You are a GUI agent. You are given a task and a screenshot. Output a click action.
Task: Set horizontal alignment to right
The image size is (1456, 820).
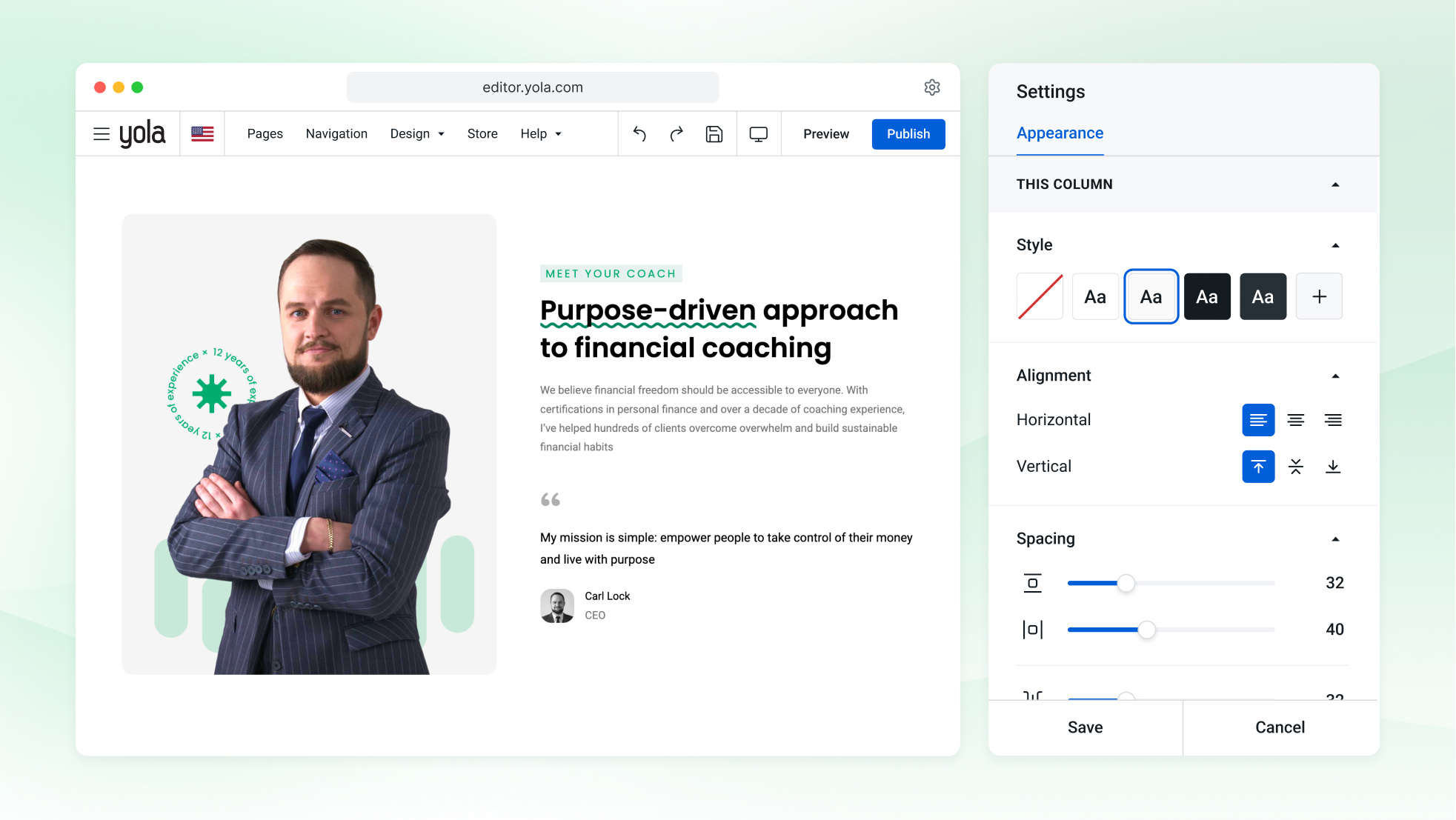tap(1333, 420)
